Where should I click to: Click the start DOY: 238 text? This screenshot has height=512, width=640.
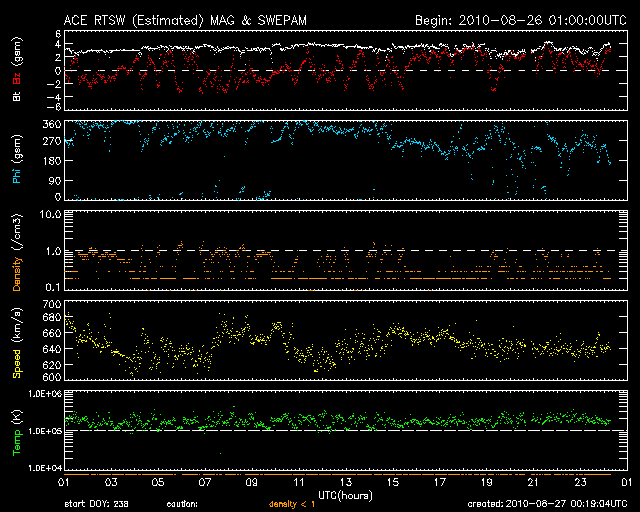95,504
